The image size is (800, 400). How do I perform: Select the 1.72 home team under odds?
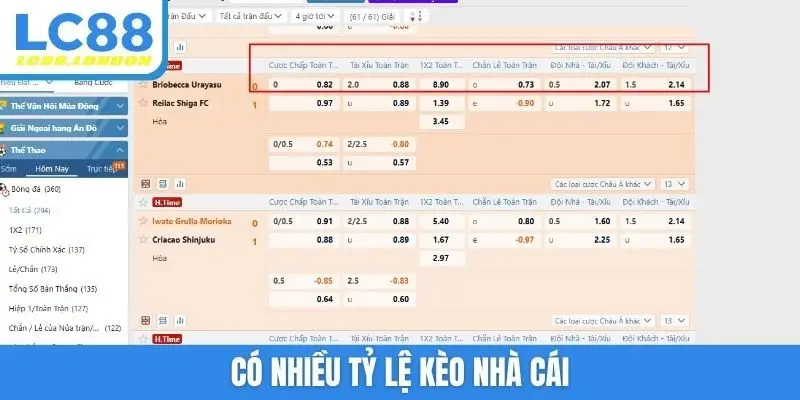581,104
